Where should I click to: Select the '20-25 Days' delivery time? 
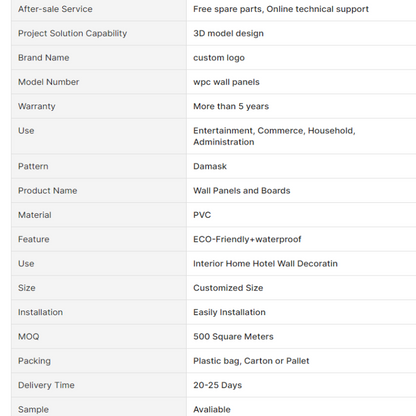coord(218,385)
